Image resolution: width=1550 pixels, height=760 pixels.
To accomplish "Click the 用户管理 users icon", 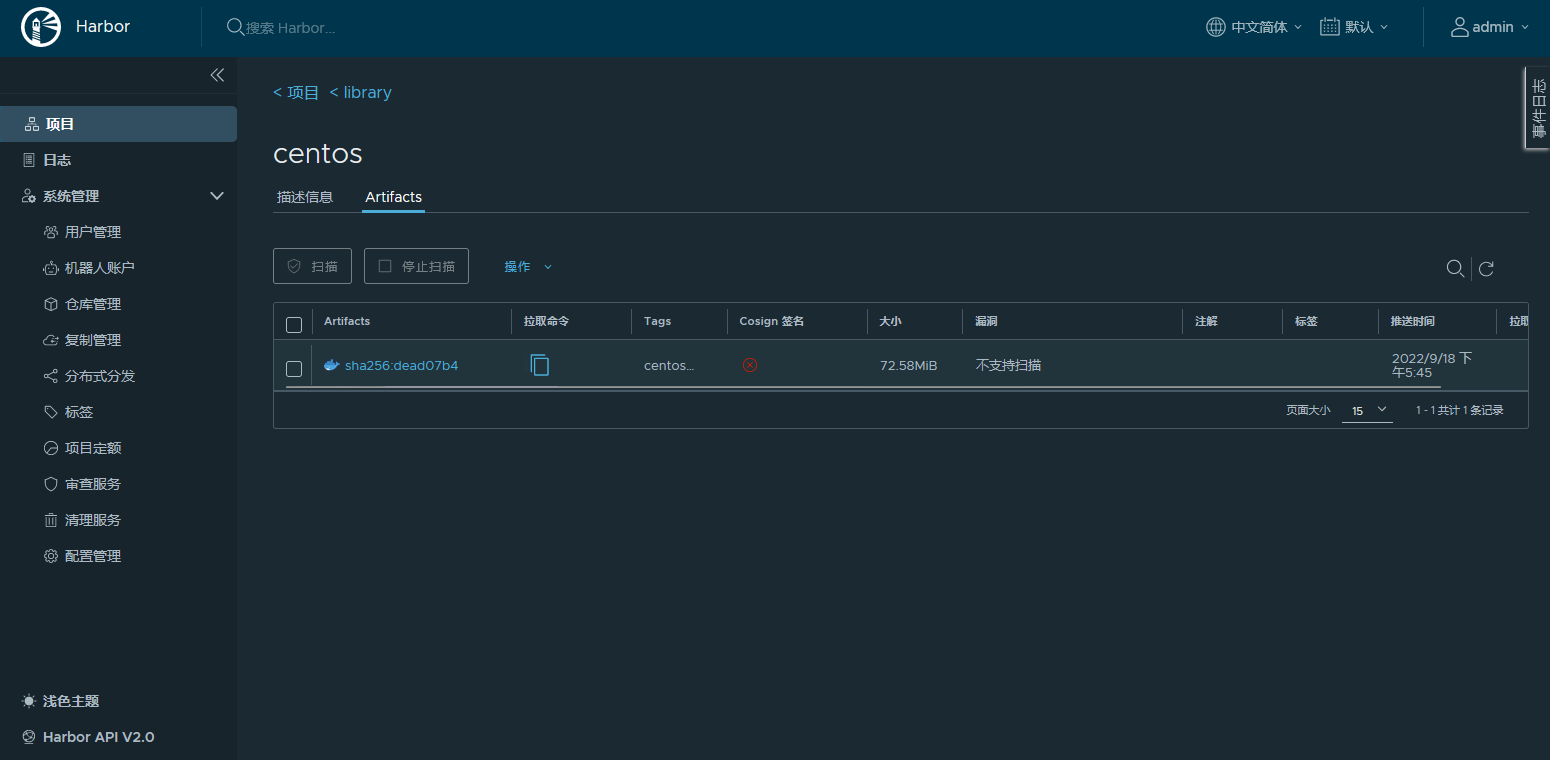I will (51, 232).
